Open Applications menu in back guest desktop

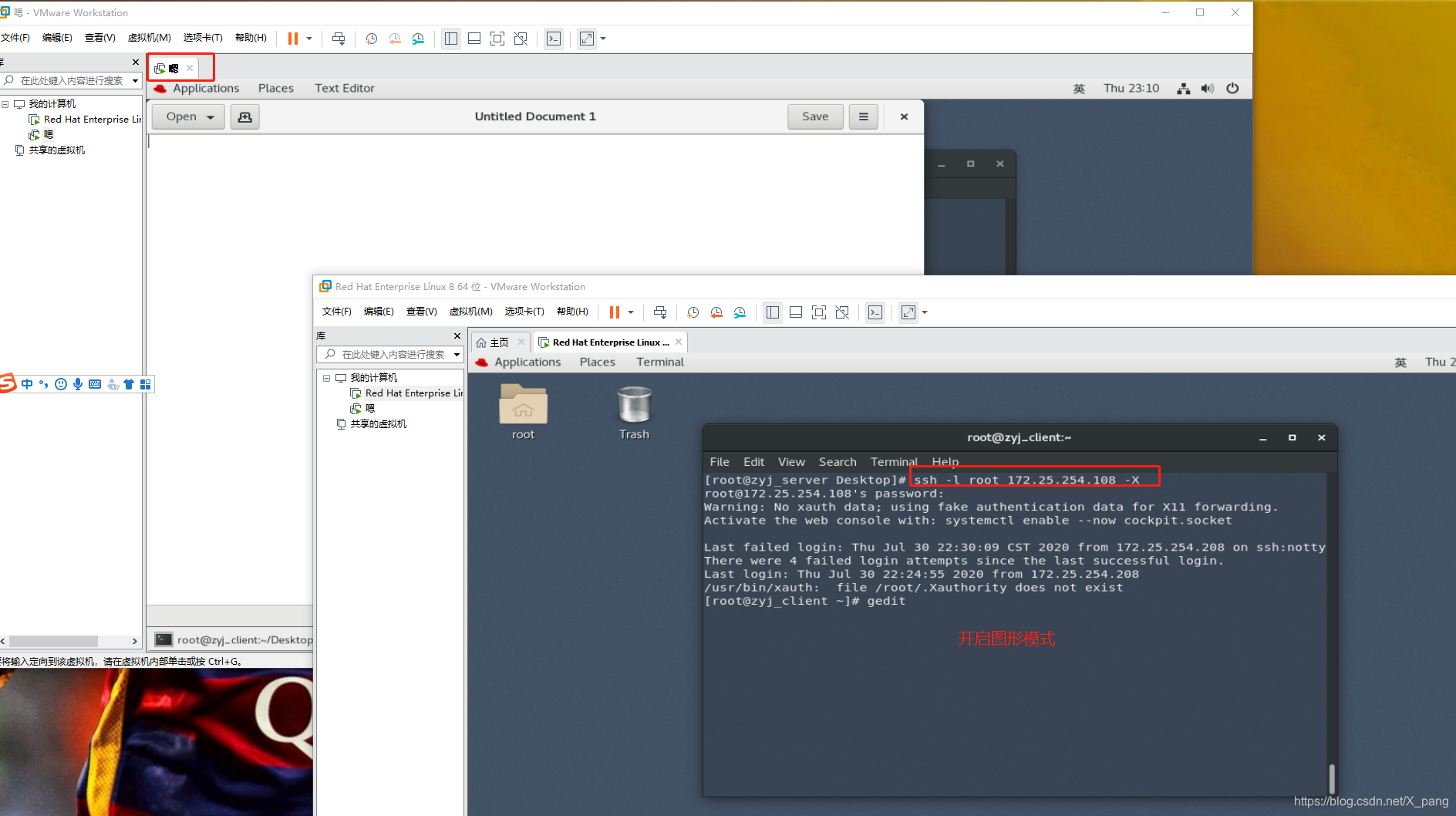click(206, 88)
